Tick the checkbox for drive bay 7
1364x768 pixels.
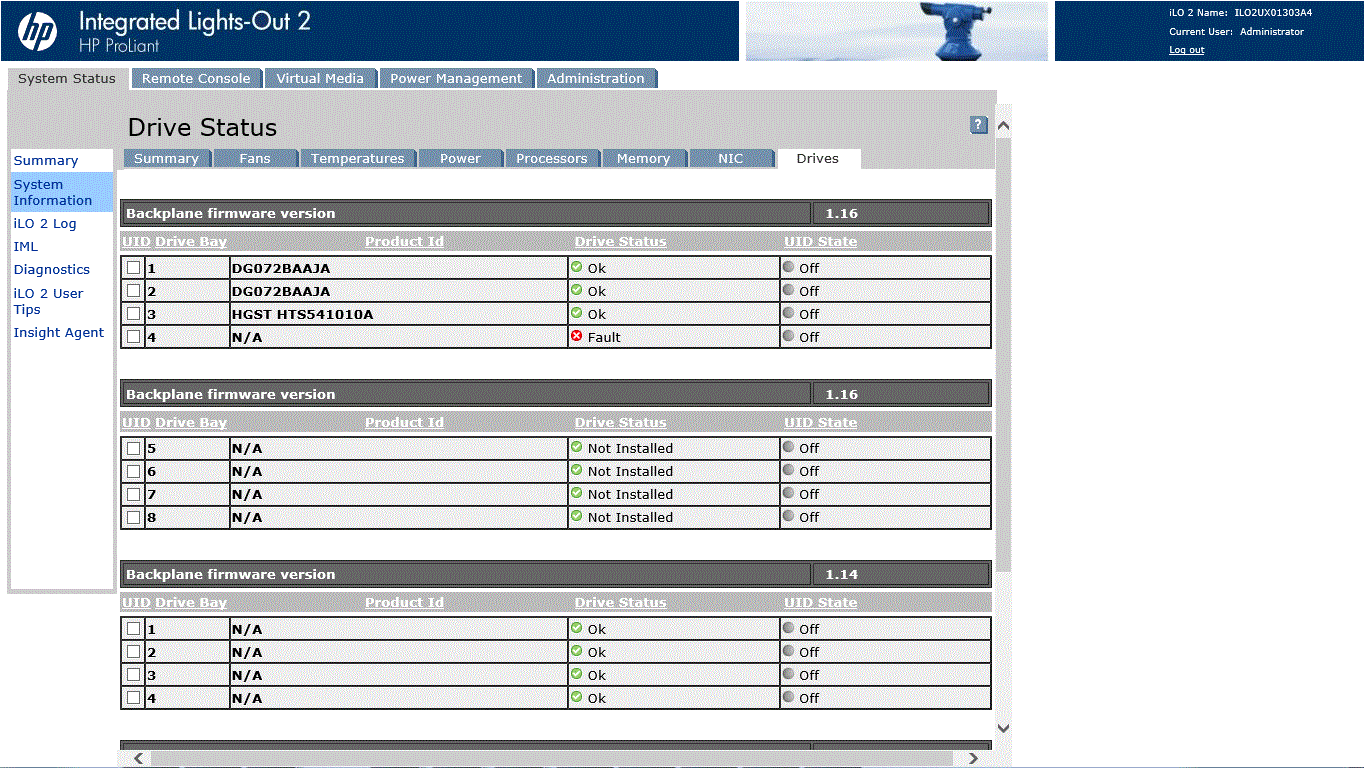(134, 494)
